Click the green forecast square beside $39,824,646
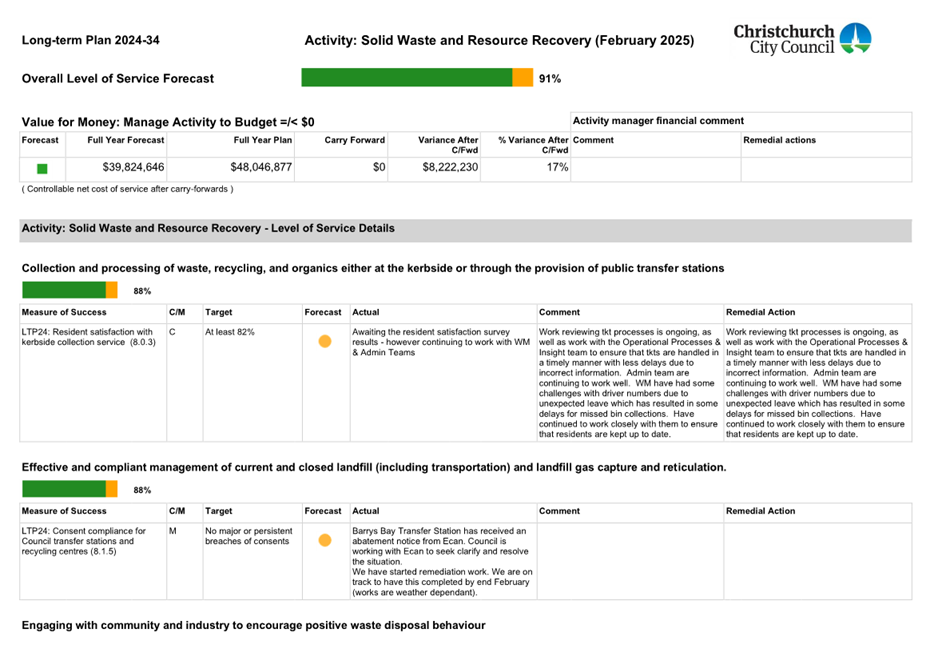The height and width of the screenshot is (661, 934). [x=42, y=169]
